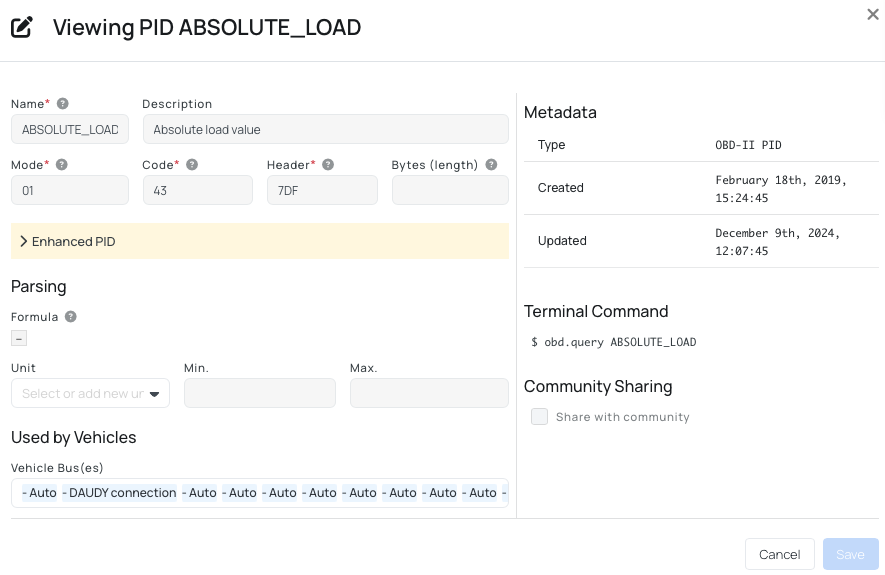Click the edit pencil icon beside the title
The height and width of the screenshot is (575, 885).
pyautogui.click(x=22, y=27)
